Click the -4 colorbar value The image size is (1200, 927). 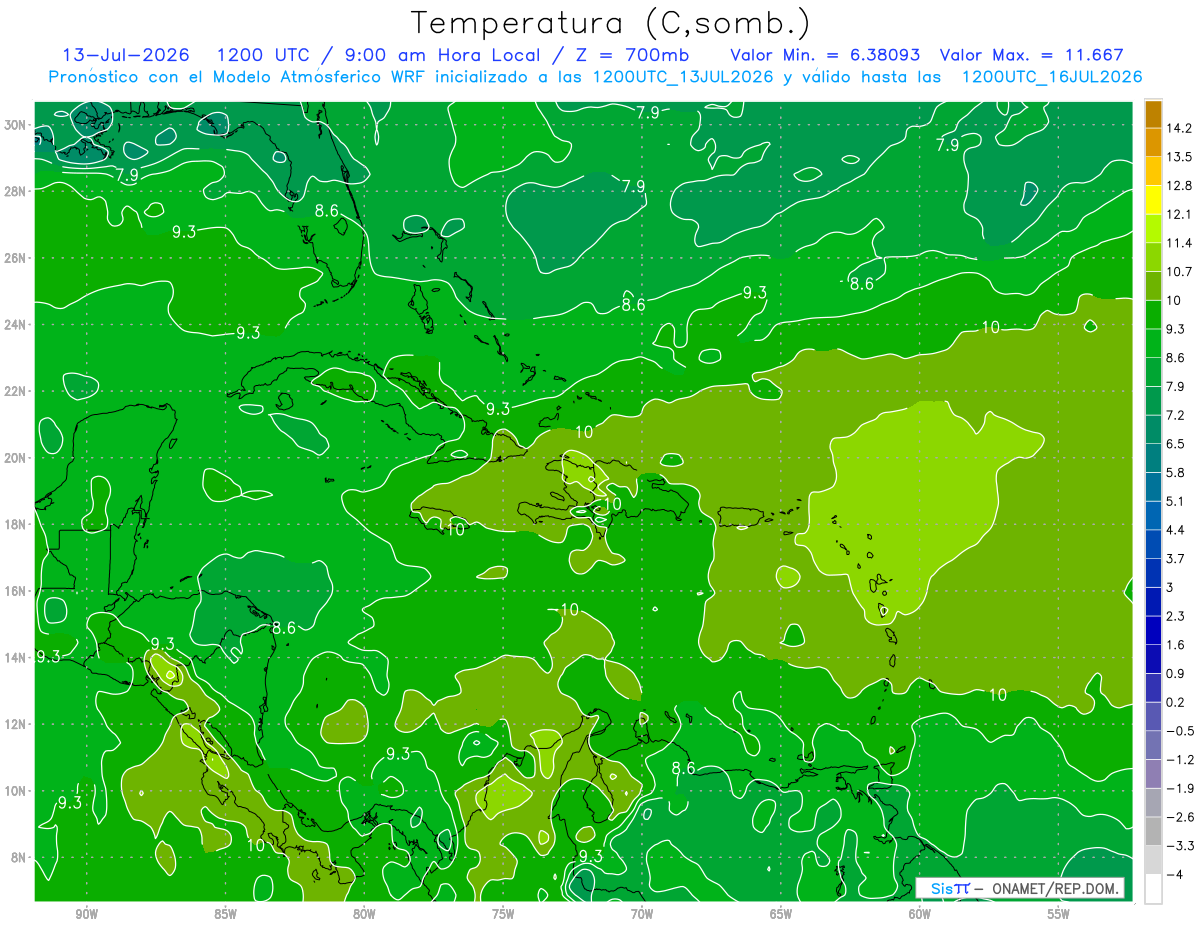pyautogui.click(x=1175, y=874)
